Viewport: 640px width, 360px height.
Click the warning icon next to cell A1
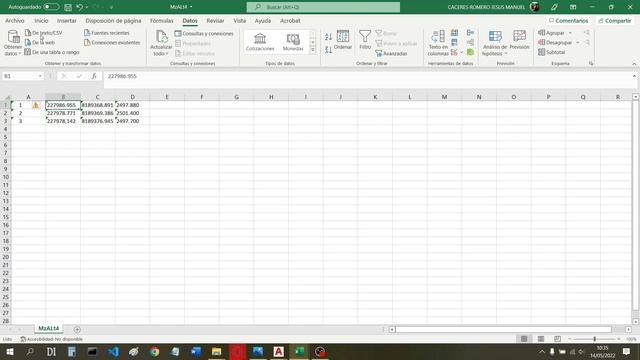(x=36, y=105)
